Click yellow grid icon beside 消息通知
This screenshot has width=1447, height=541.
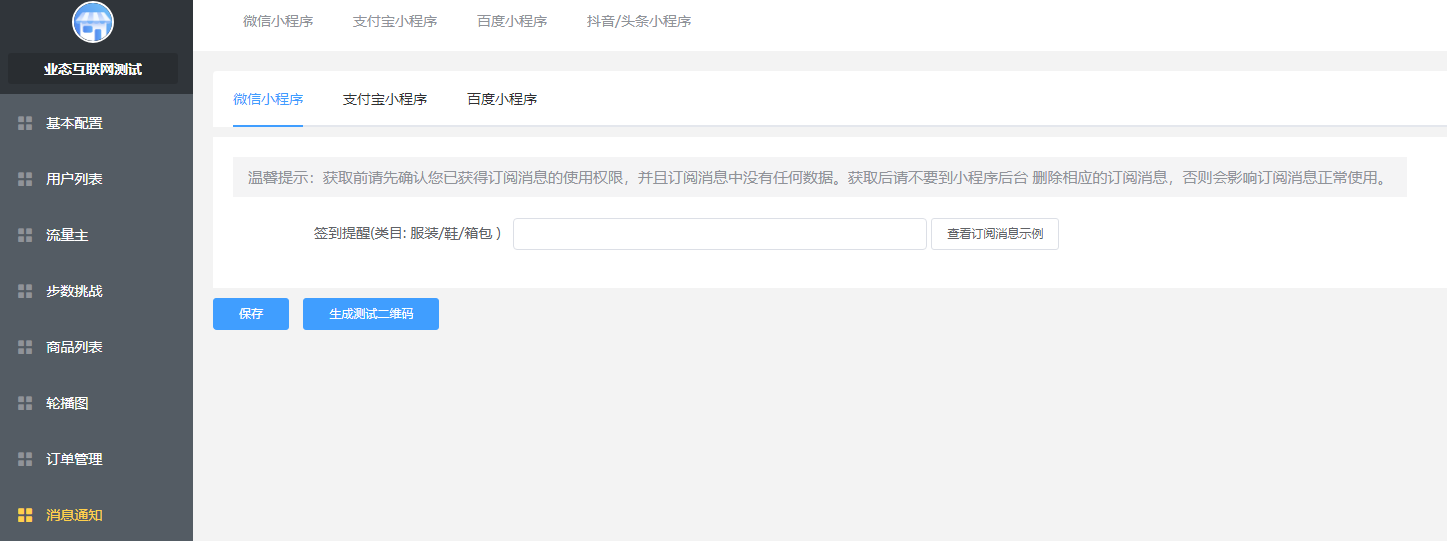[x=26, y=516]
